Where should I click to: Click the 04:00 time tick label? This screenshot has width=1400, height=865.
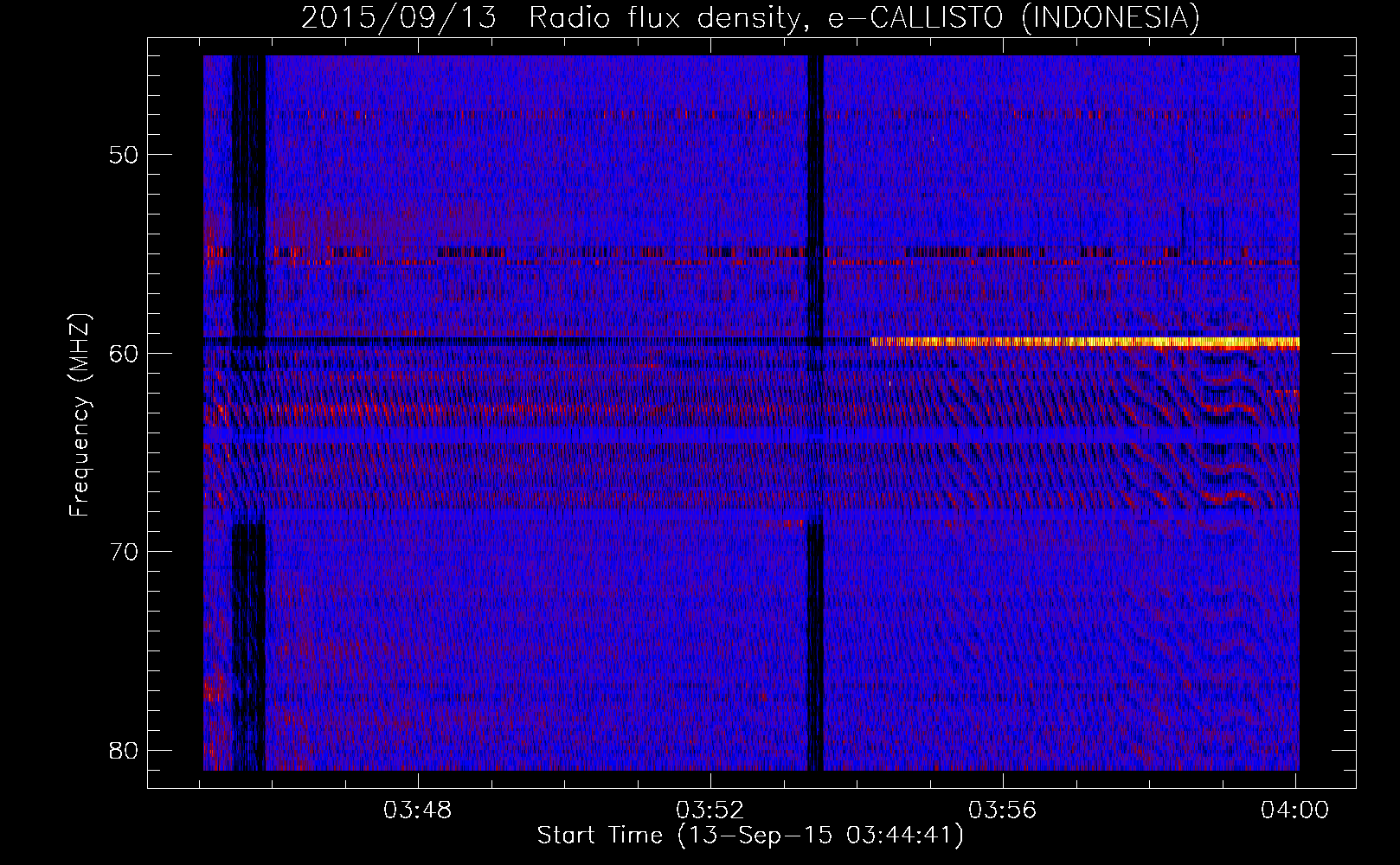point(1295,811)
